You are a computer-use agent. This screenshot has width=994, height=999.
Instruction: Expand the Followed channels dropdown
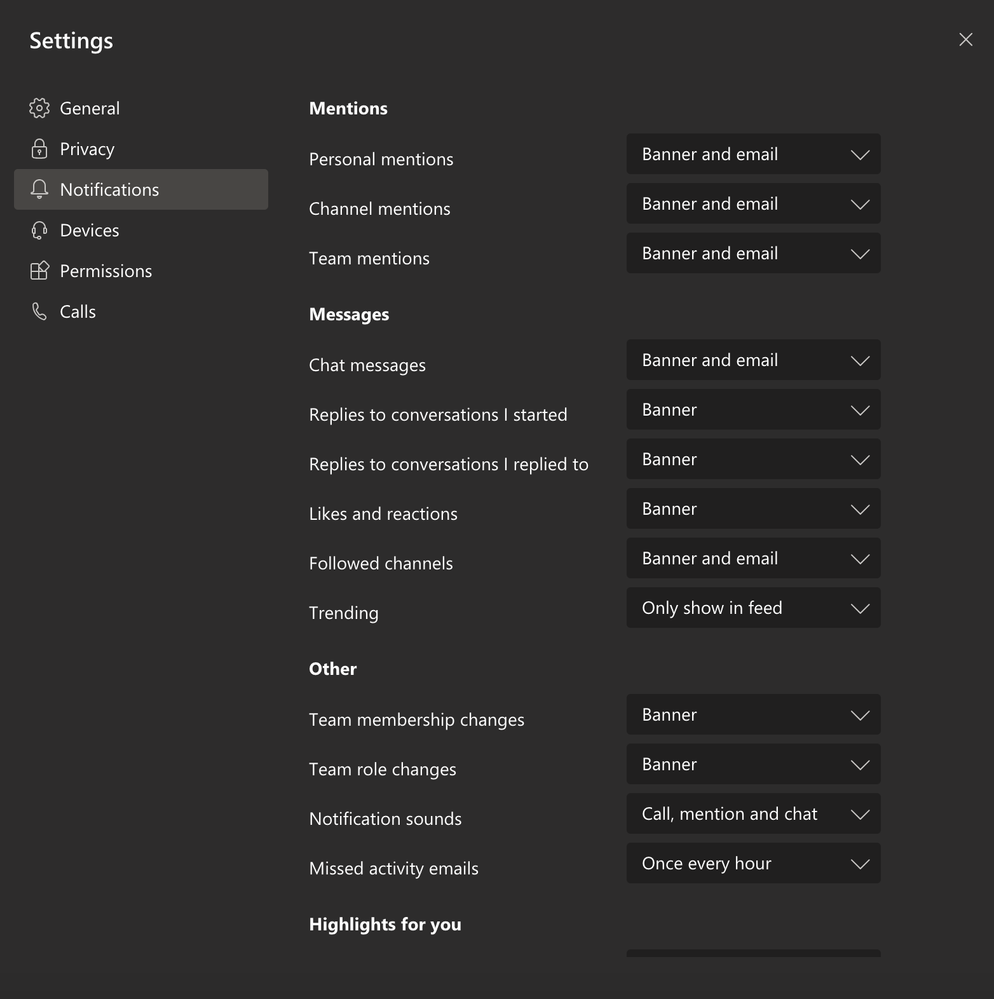coord(753,559)
